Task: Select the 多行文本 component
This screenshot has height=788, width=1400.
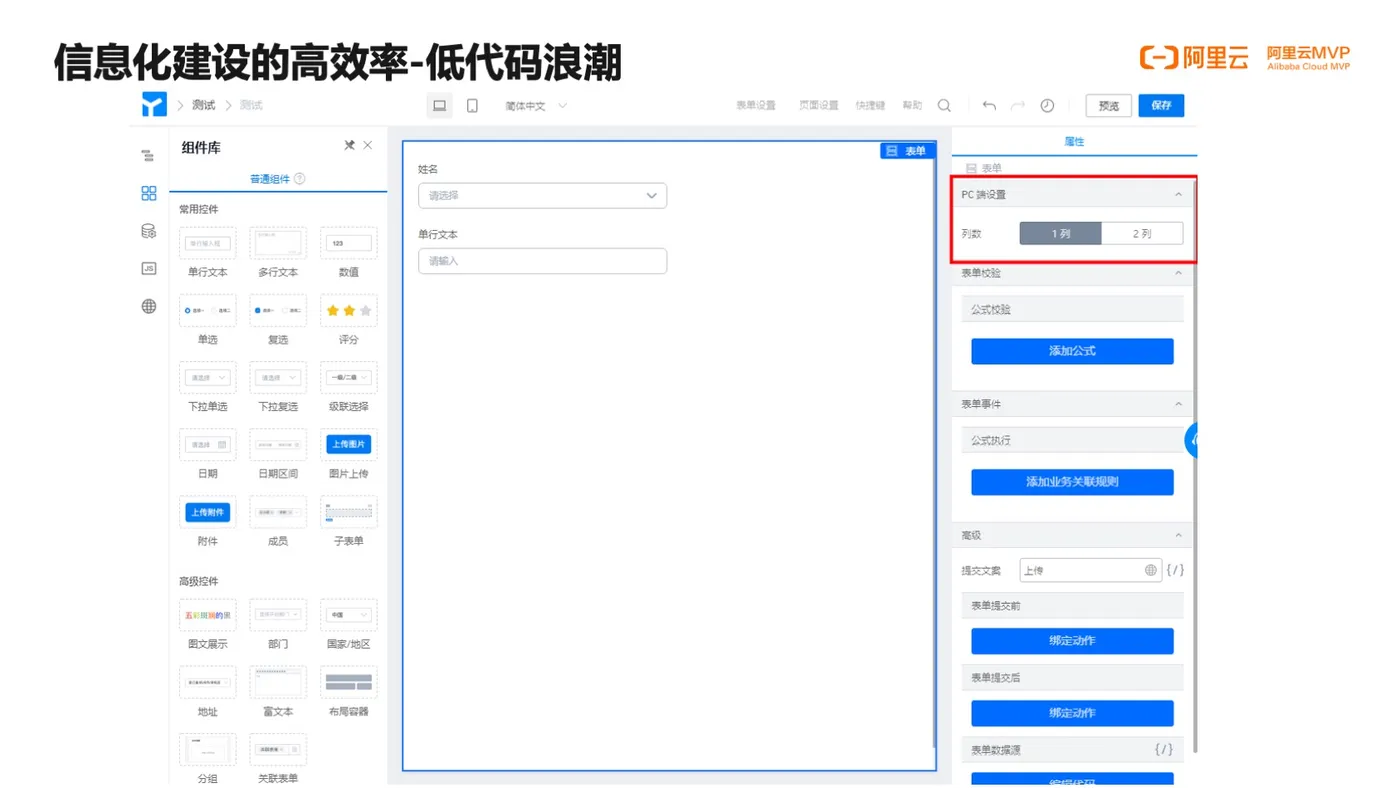Action: (278, 252)
